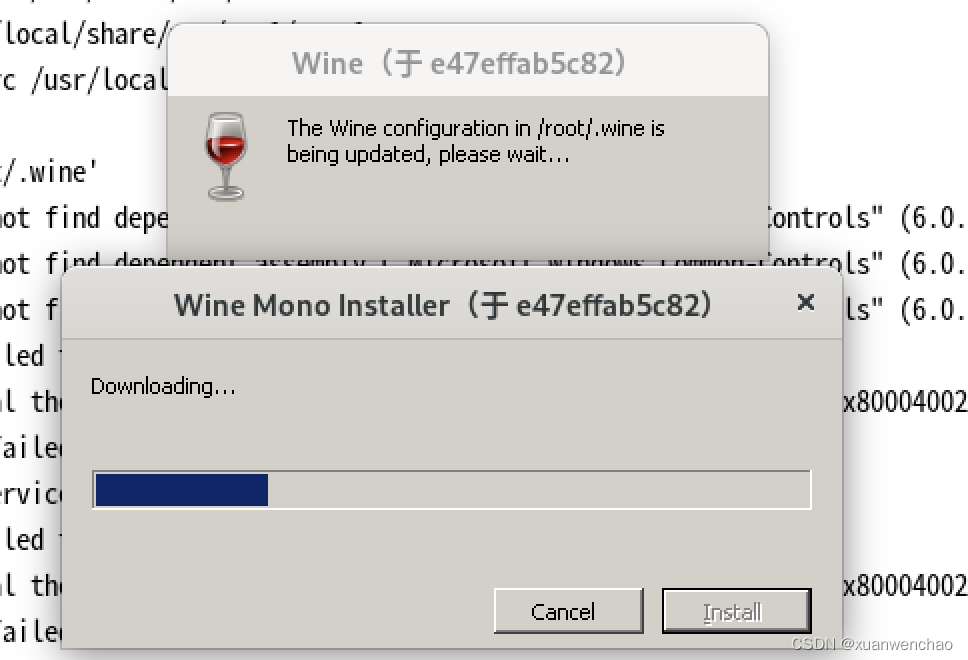
Task: Click the "Downloading..." status label
Action: click(x=163, y=386)
